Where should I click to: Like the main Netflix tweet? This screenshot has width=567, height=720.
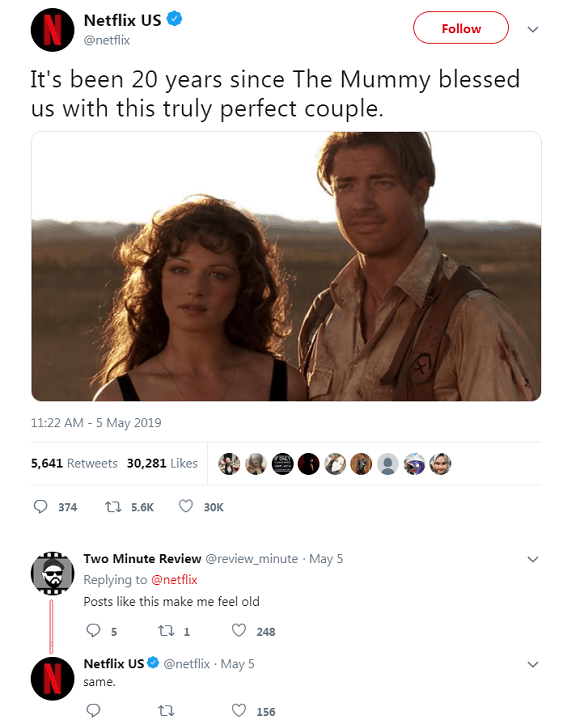[x=185, y=506]
